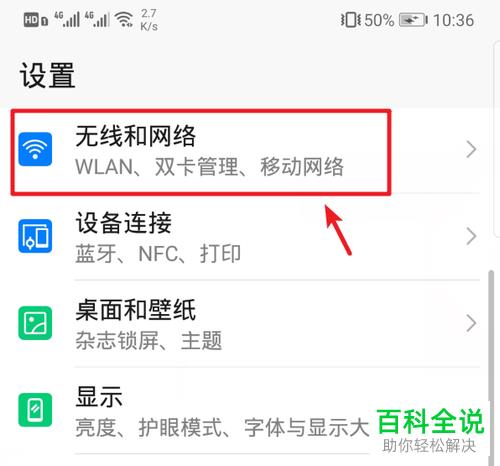Tap the green 桌面和壁纸 picture icon
Screen dimensions: 500x466
coord(35,323)
